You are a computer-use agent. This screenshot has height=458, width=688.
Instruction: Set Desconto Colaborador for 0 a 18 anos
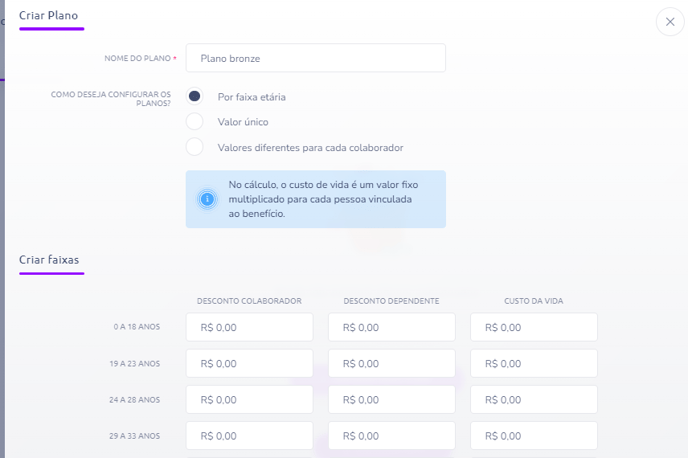(249, 327)
